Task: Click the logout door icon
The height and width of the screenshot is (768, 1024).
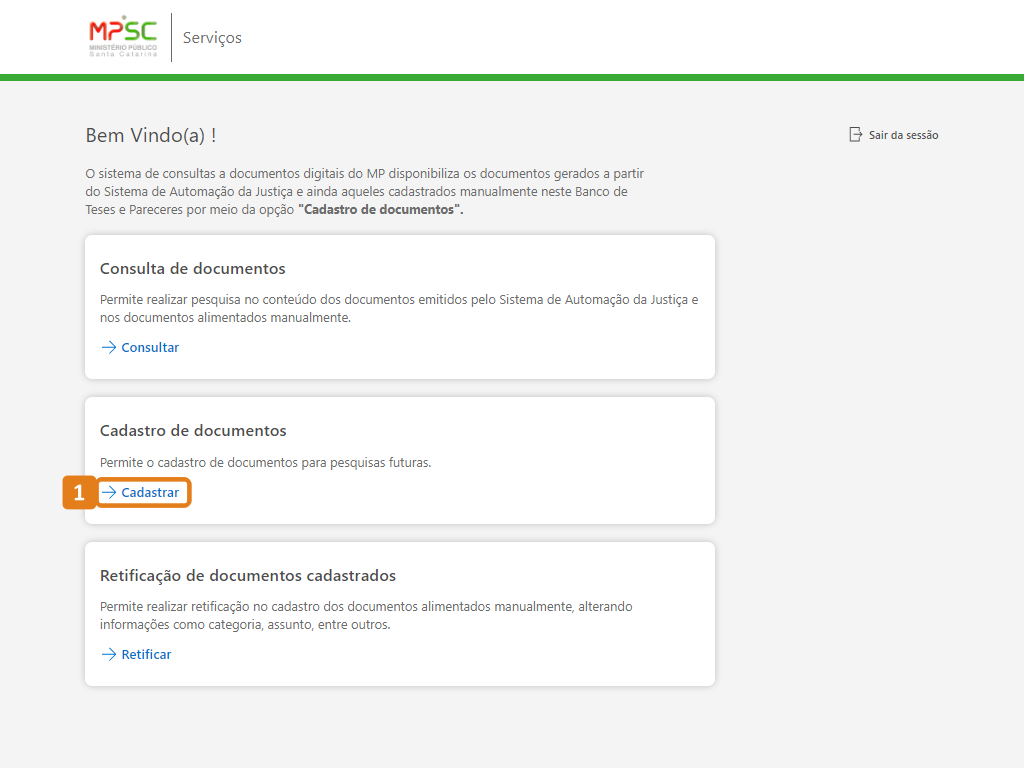Action: [855, 135]
